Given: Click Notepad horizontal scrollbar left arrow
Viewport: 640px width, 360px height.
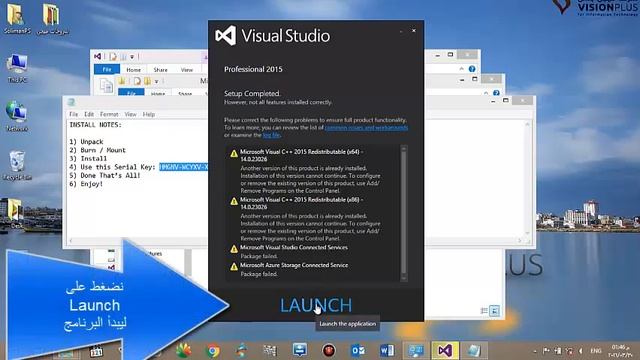Looking at the screenshot, I should pos(71,241).
